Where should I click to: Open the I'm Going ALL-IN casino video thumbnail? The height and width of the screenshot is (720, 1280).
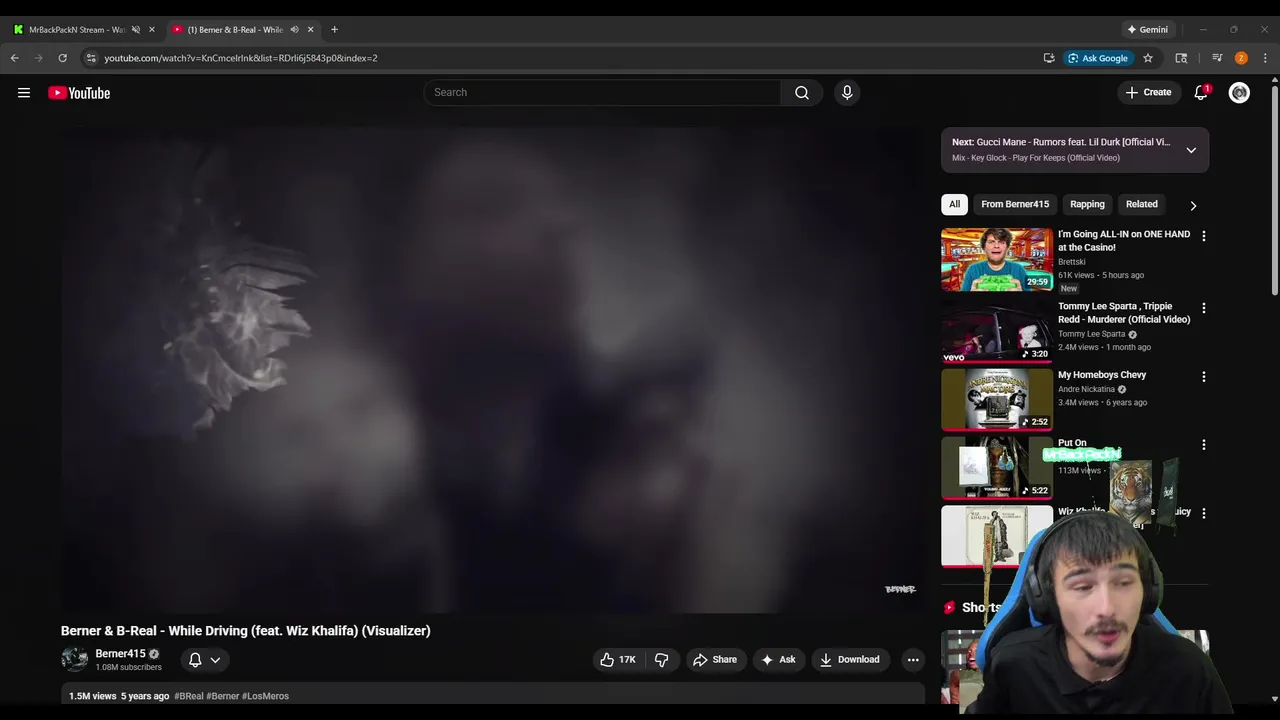[997, 260]
